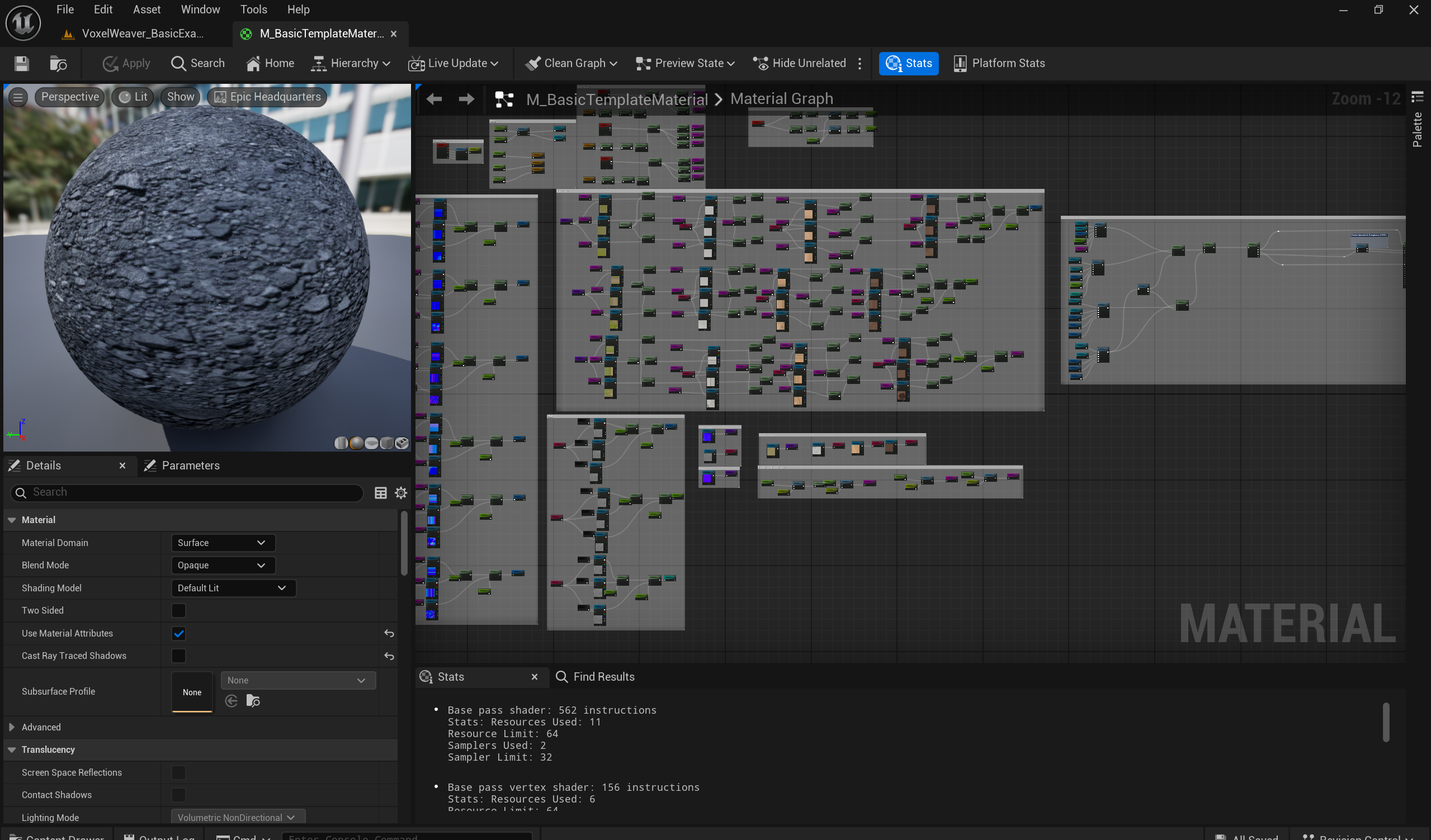The width and height of the screenshot is (1431, 840).
Task: Open the Help menu
Action: tap(298, 10)
